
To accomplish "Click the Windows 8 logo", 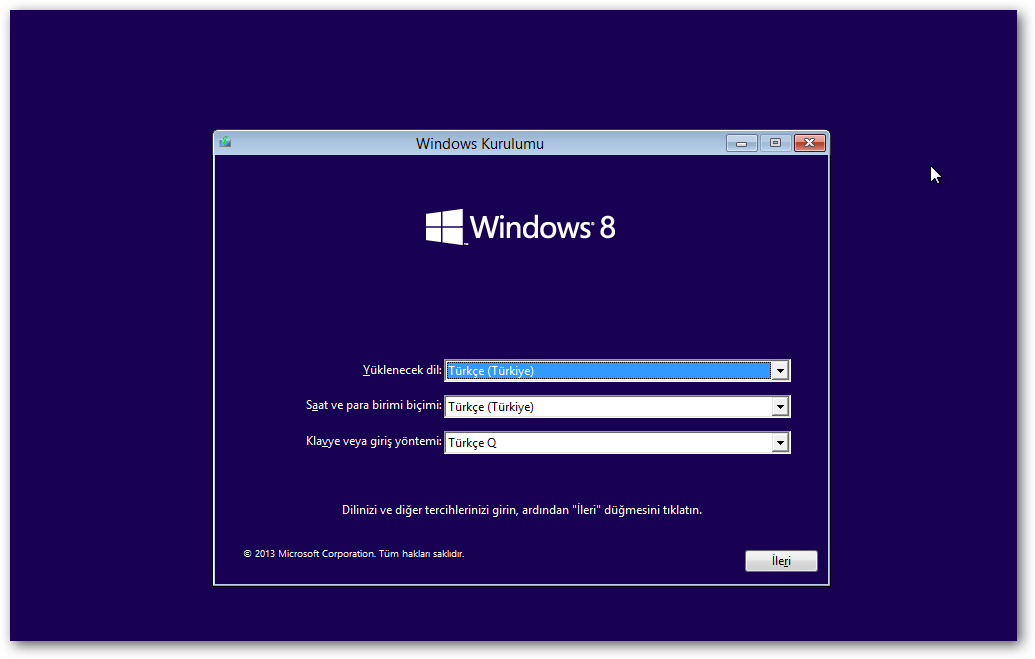I will [520, 227].
